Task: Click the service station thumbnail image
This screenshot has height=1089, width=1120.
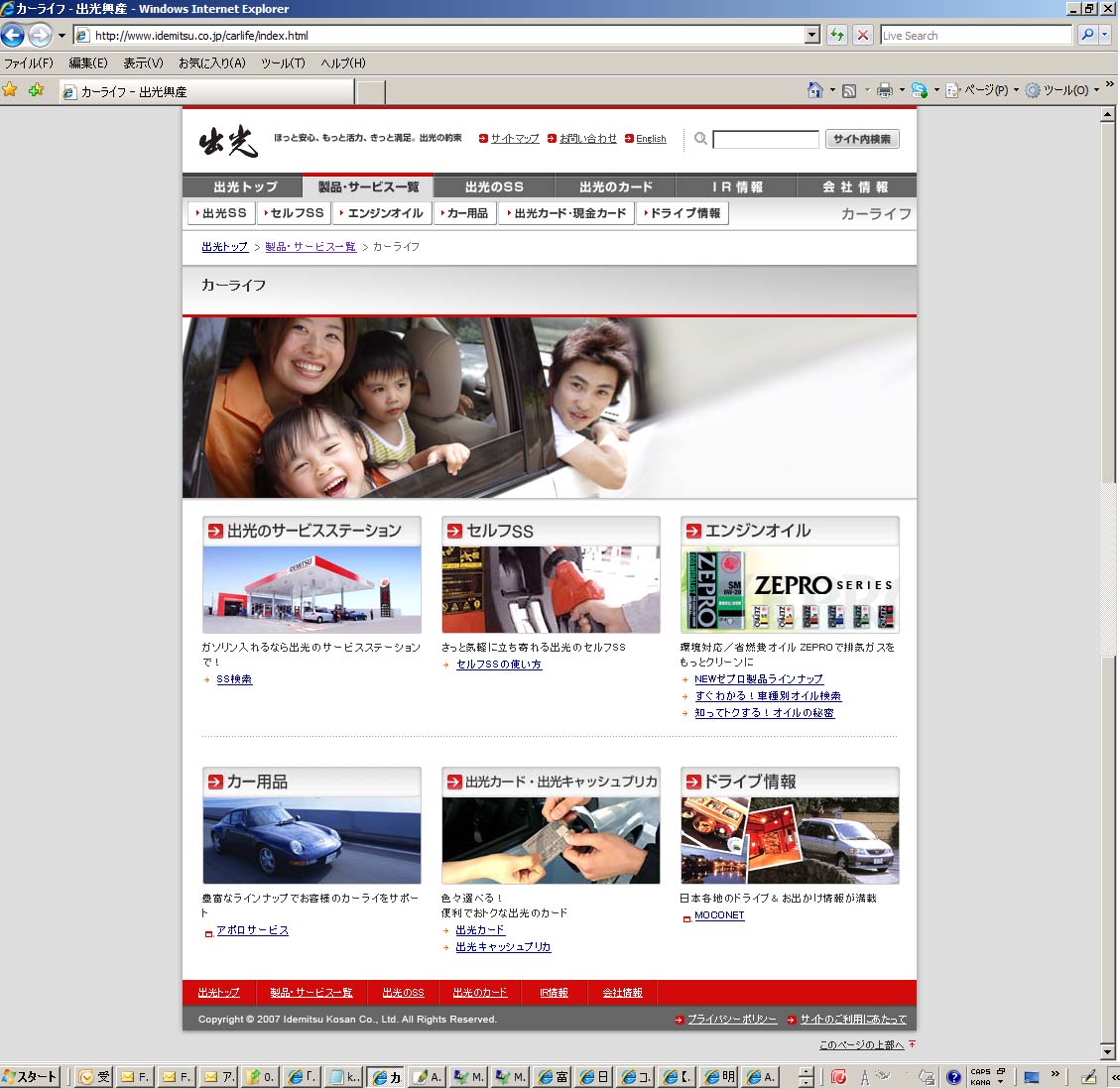Action: pos(311,590)
